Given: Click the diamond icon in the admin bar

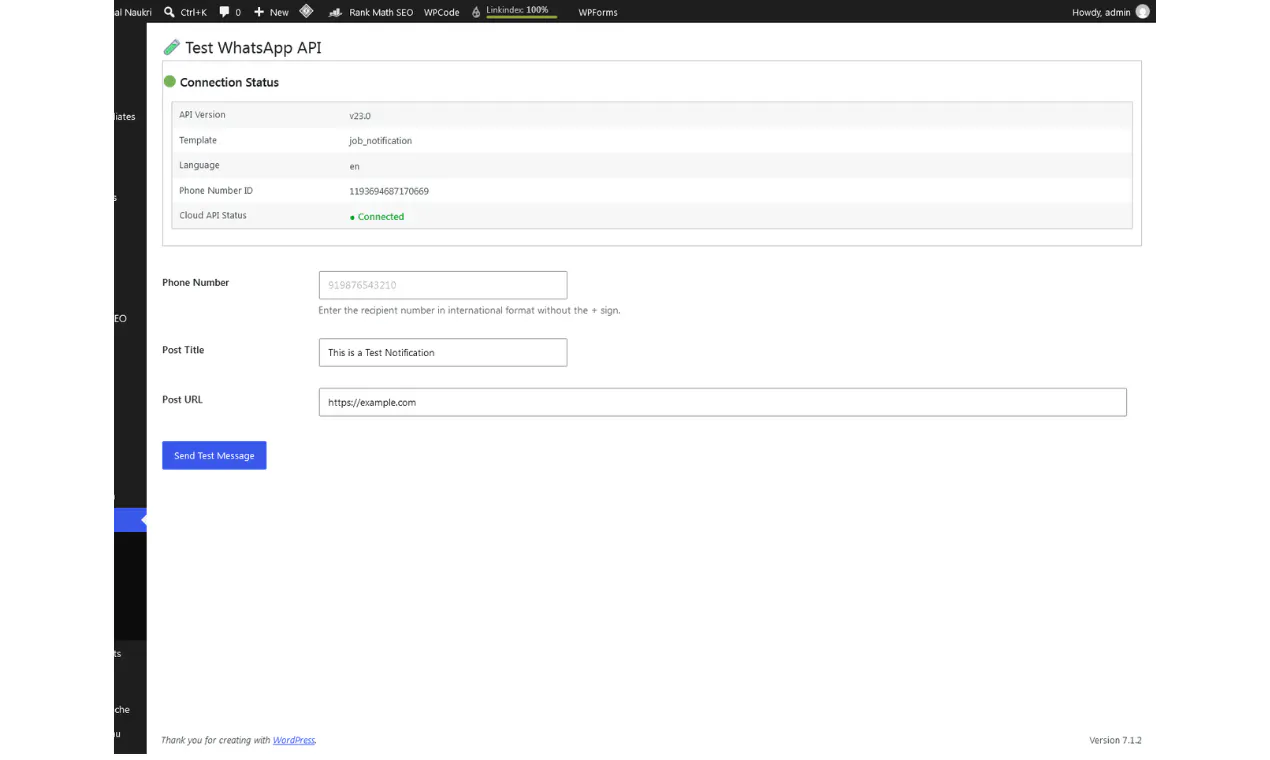Looking at the screenshot, I should click(x=306, y=12).
